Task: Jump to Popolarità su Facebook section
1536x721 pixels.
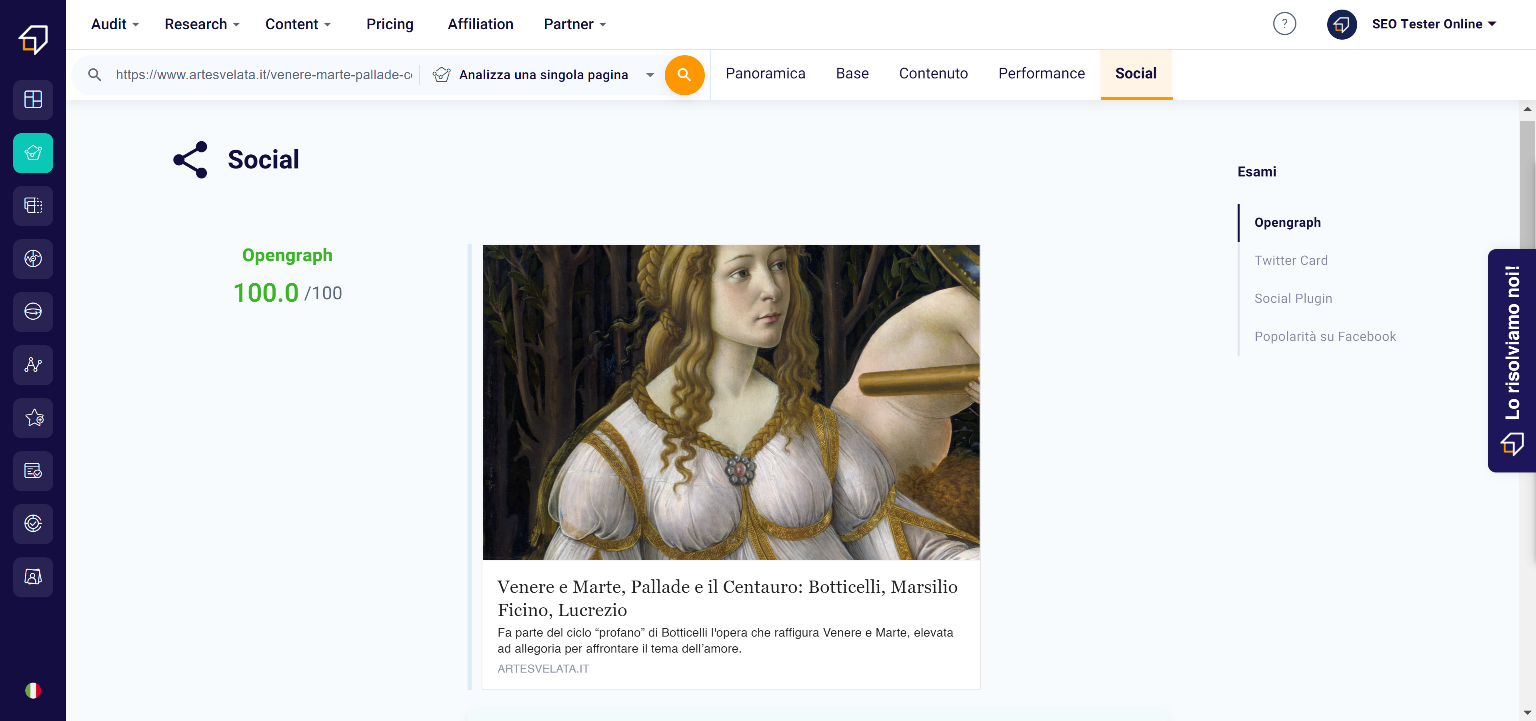Action: pyautogui.click(x=1325, y=337)
